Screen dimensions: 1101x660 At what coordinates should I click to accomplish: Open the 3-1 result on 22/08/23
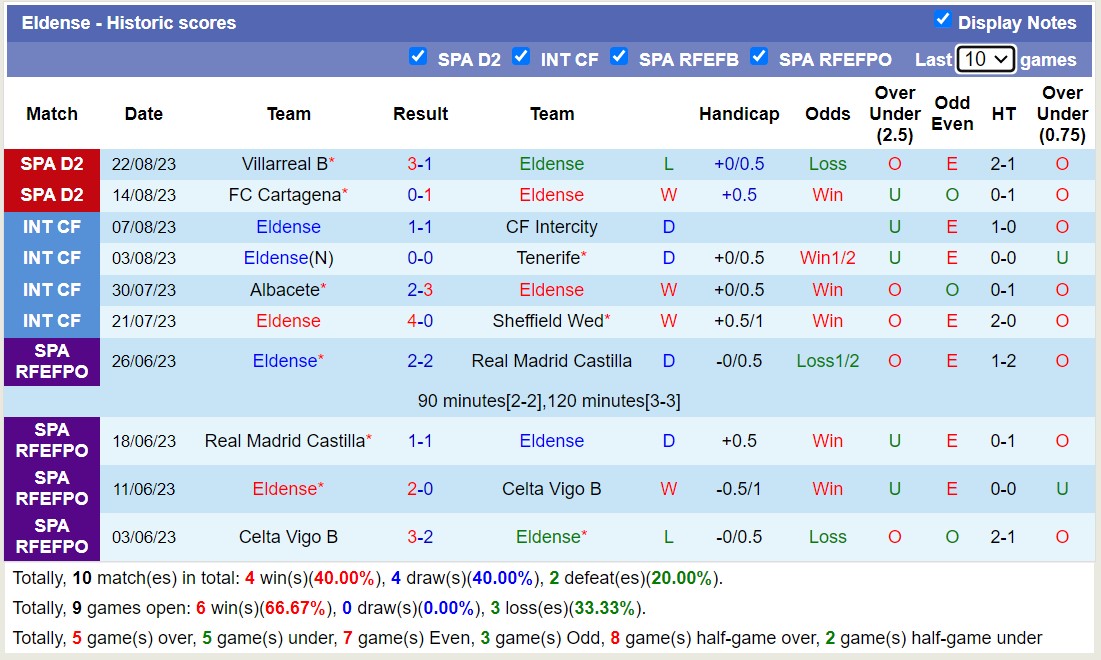click(420, 164)
